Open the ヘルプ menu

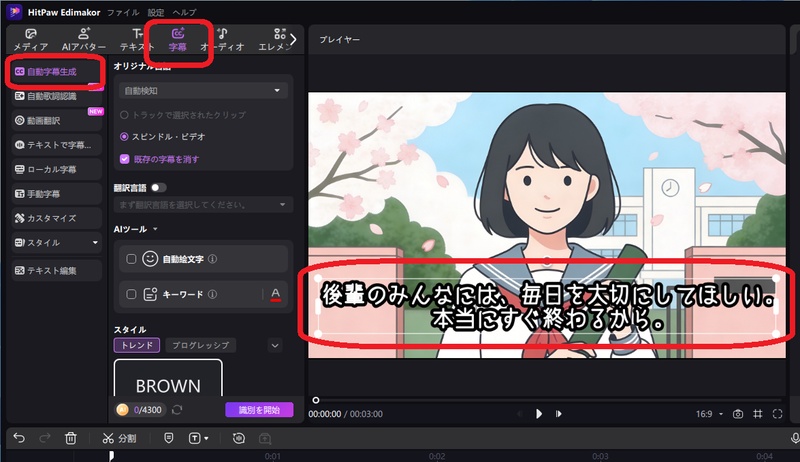point(184,12)
